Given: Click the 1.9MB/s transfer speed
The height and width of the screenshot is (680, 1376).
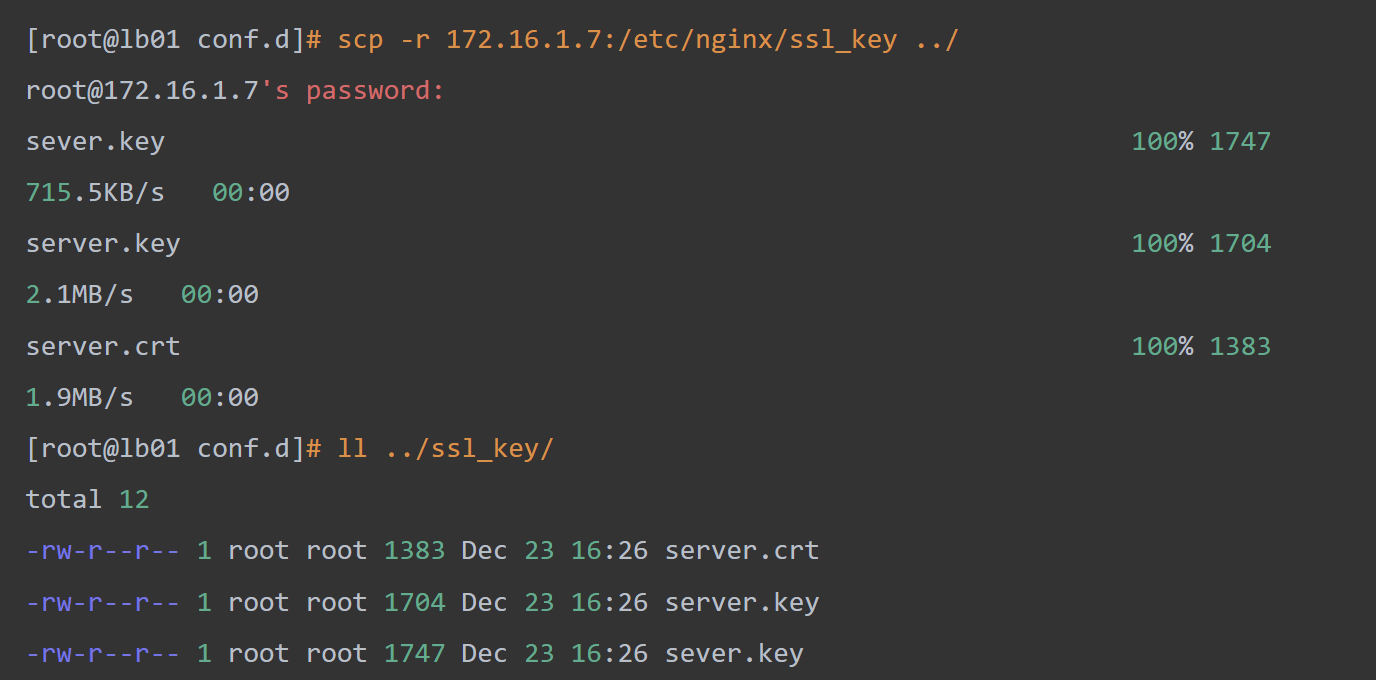Looking at the screenshot, I should click(79, 398).
